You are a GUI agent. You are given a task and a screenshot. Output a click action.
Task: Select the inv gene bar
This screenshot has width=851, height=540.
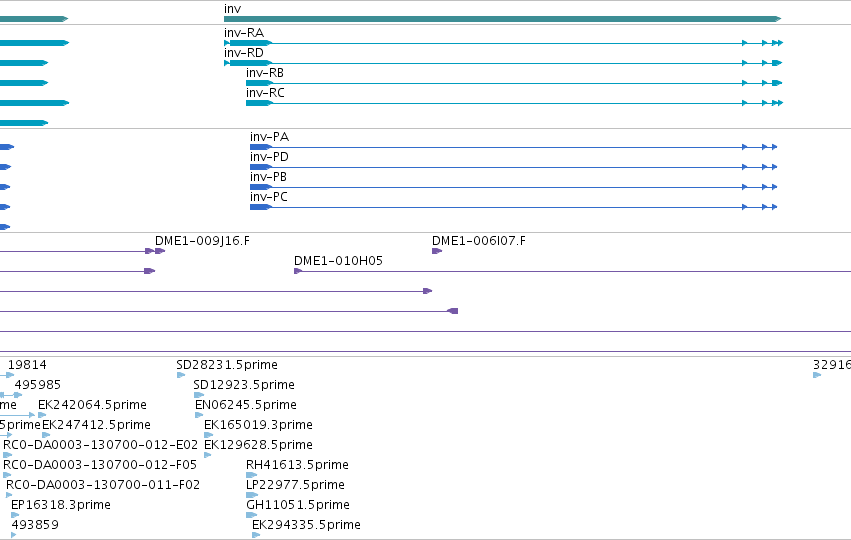pos(503,19)
